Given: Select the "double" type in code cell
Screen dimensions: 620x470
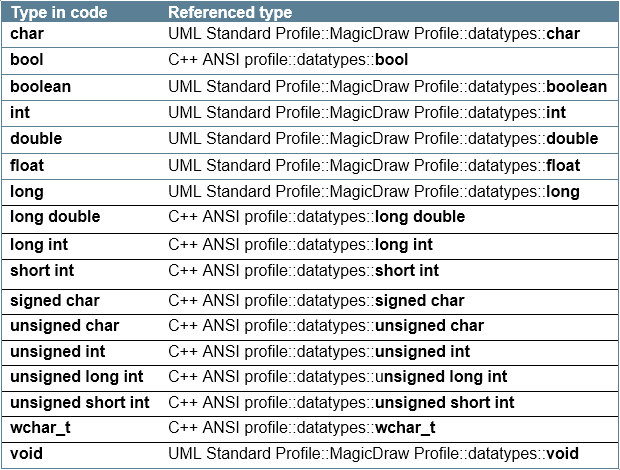Looking at the screenshot, I should click(36, 139).
